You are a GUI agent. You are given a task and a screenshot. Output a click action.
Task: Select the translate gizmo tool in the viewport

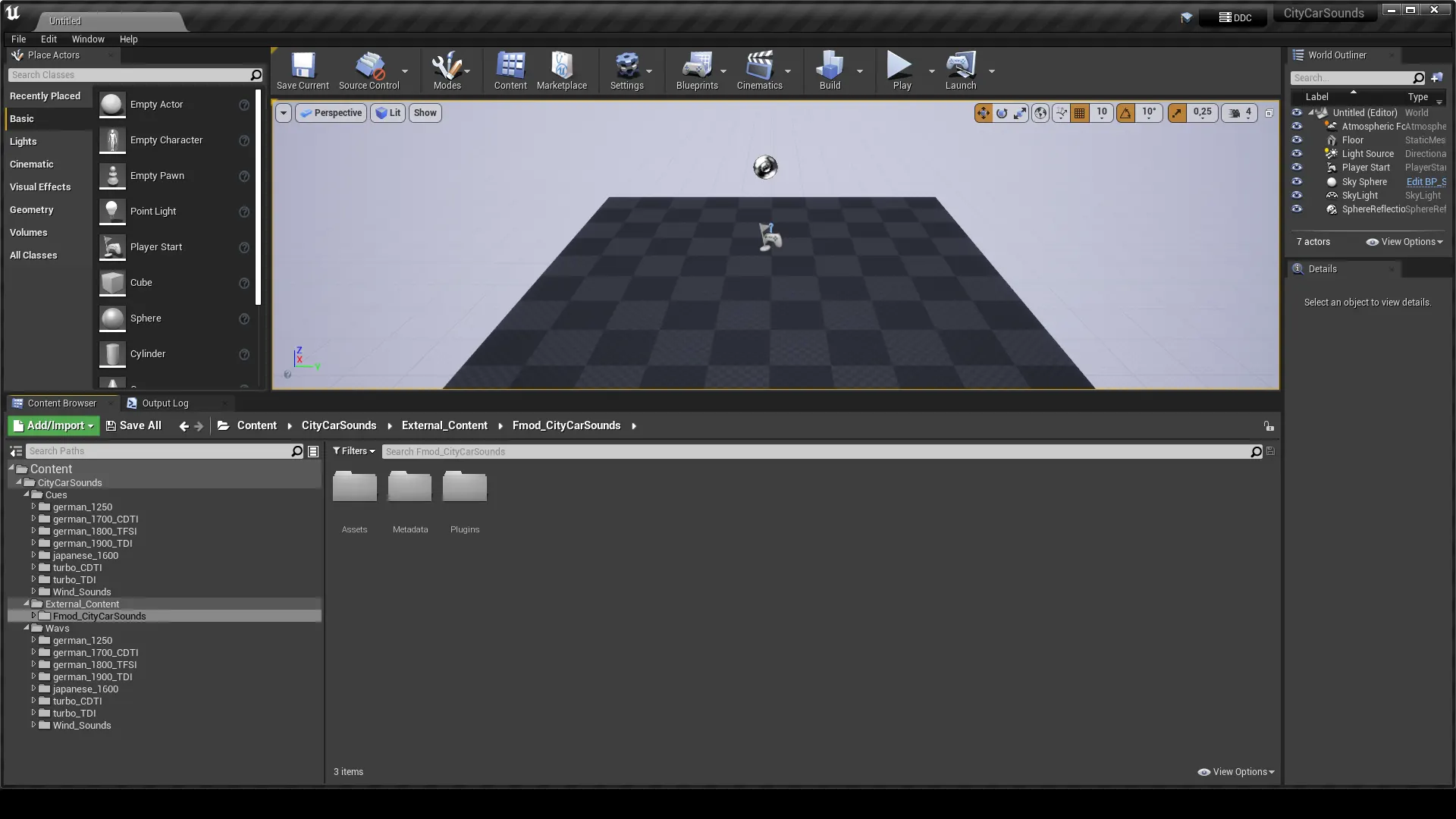pyautogui.click(x=983, y=113)
